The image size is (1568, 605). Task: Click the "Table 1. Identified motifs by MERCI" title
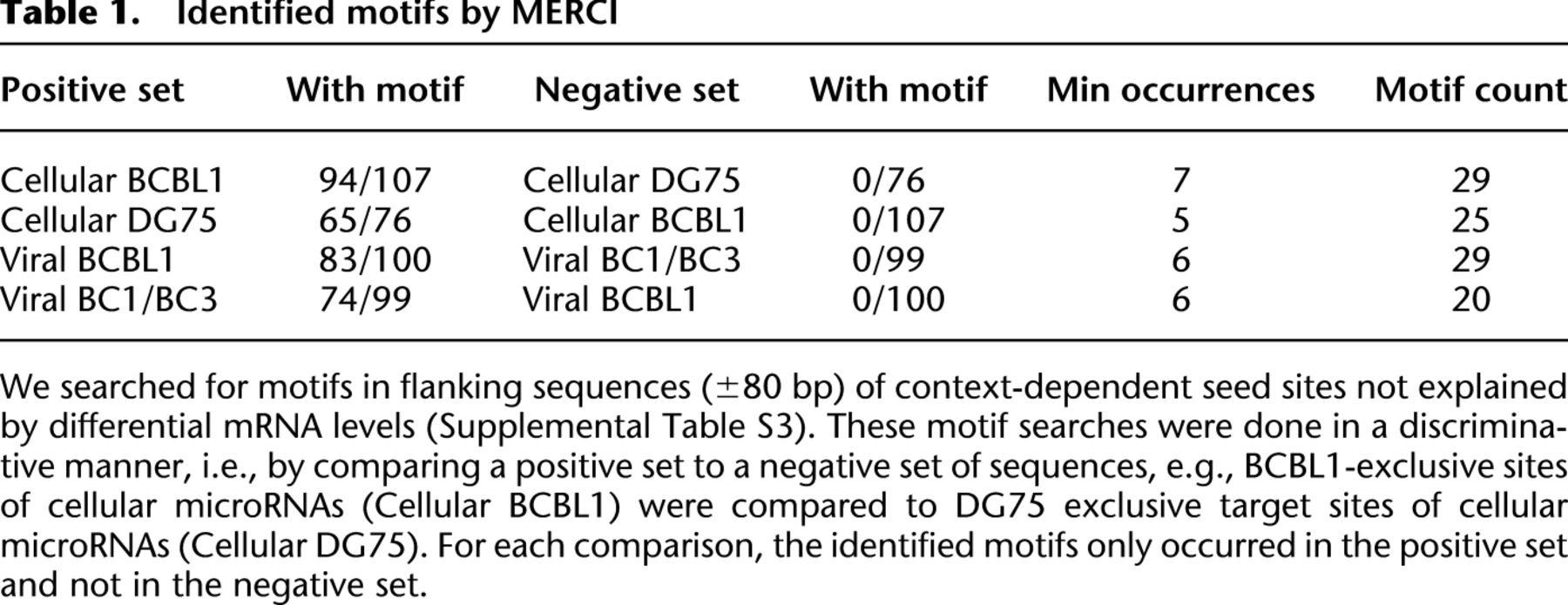tap(309, 14)
